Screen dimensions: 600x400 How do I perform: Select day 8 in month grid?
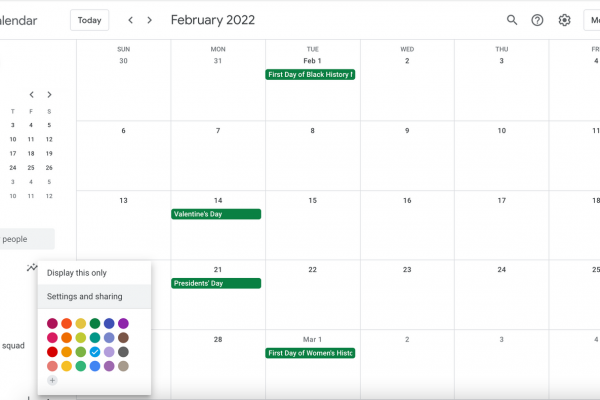tap(313, 131)
